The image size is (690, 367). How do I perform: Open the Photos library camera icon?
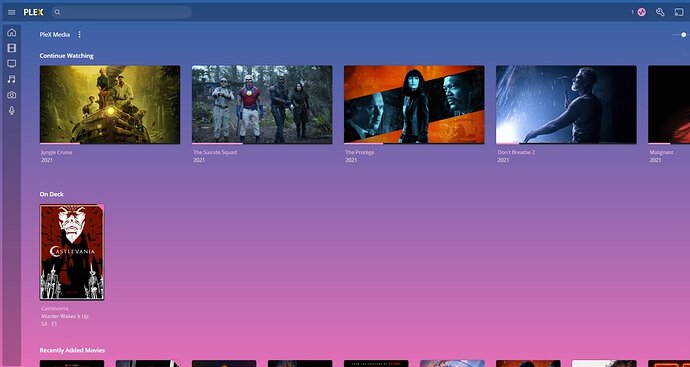tap(11, 95)
